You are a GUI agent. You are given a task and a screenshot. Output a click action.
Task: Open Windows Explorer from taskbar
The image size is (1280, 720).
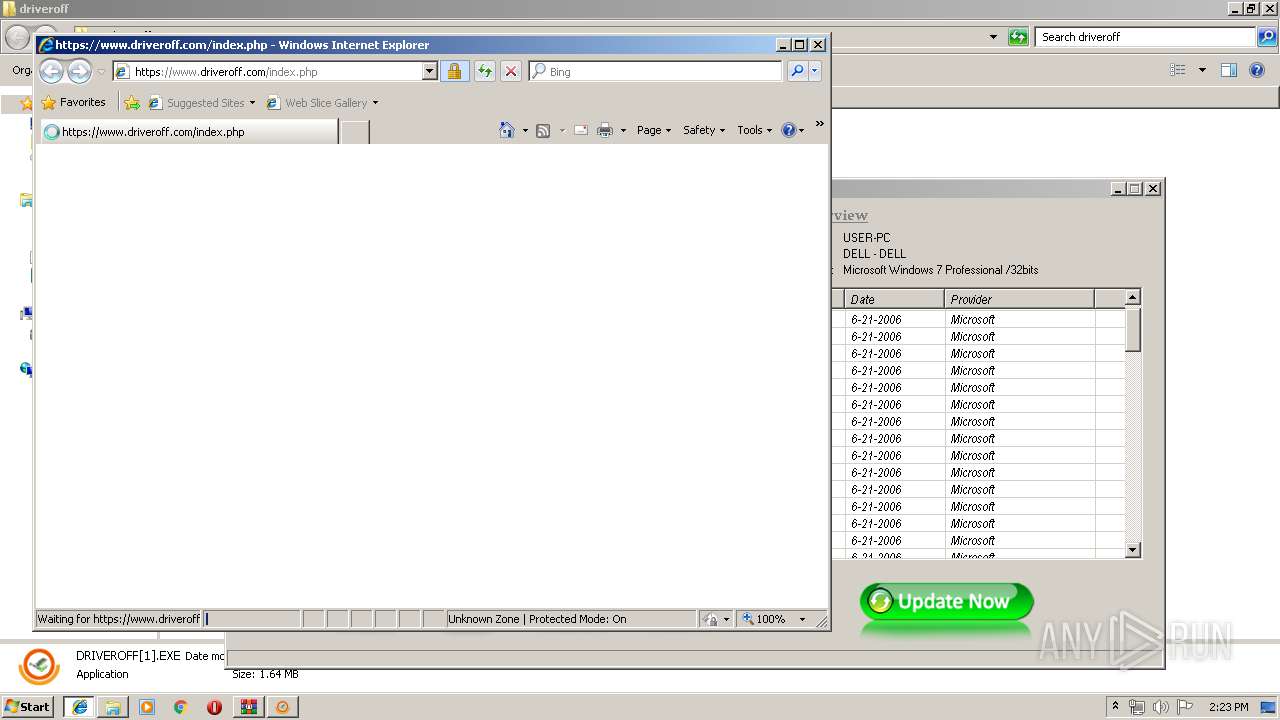coord(113,706)
